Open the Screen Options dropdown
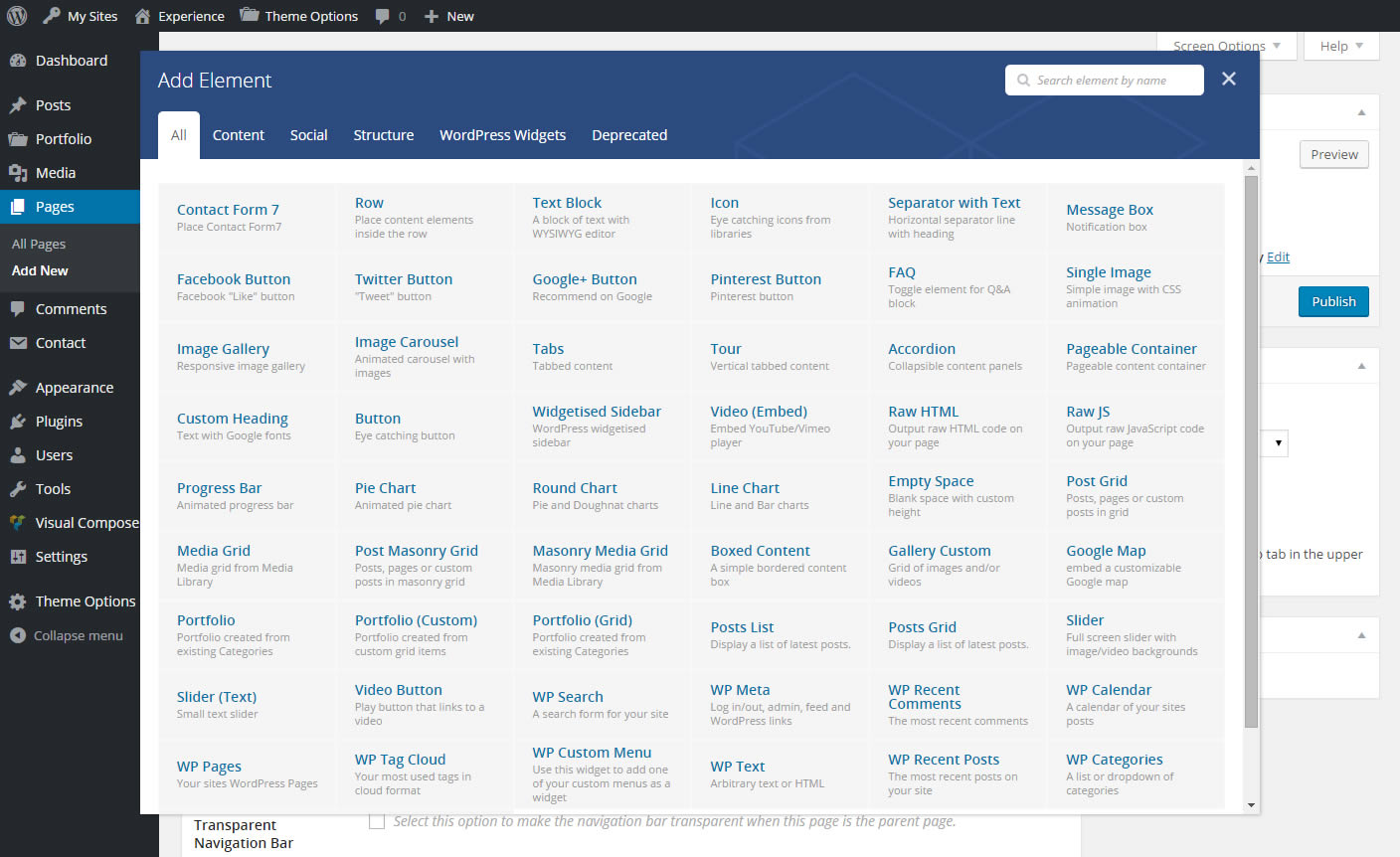This screenshot has width=1400, height=857. 1227,46
